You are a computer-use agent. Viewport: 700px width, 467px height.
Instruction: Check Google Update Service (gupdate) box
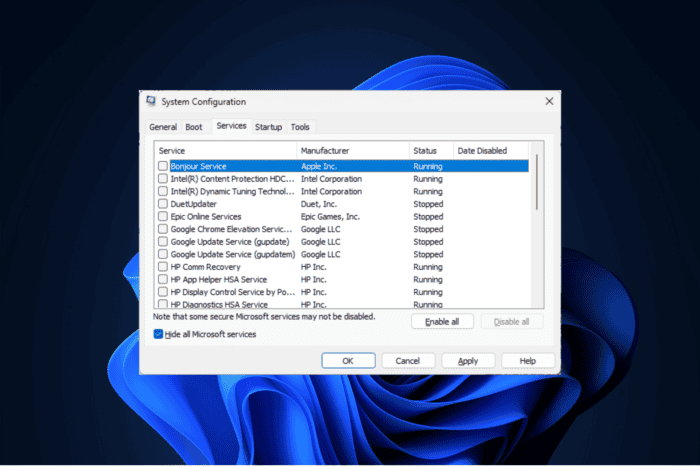click(x=163, y=242)
